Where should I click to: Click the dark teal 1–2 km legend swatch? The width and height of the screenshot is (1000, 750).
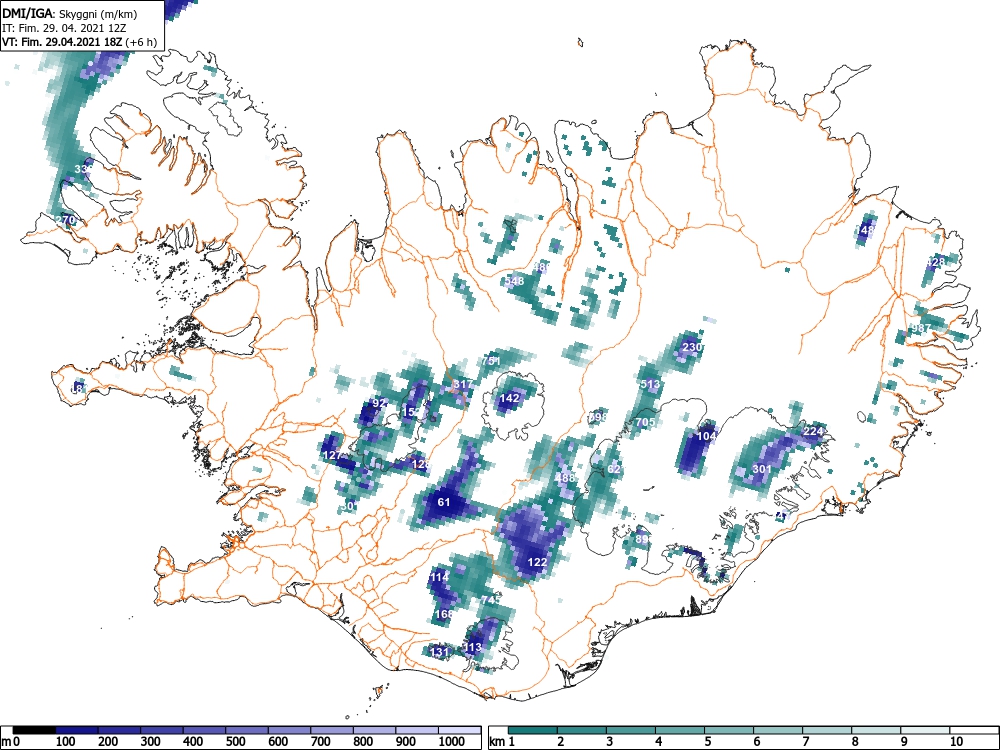[x=533, y=730]
